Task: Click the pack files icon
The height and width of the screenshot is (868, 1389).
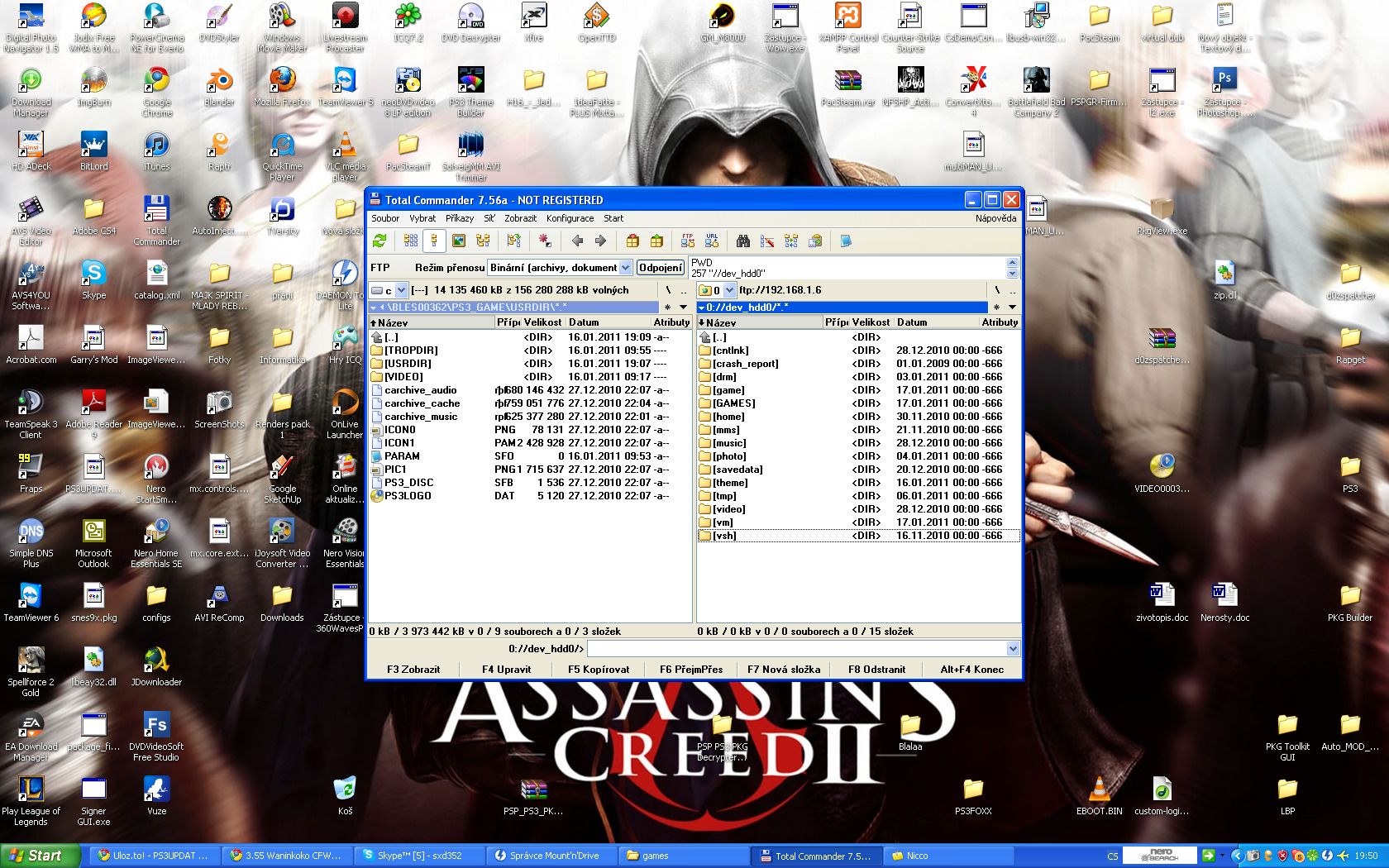Action: (632, 241)
